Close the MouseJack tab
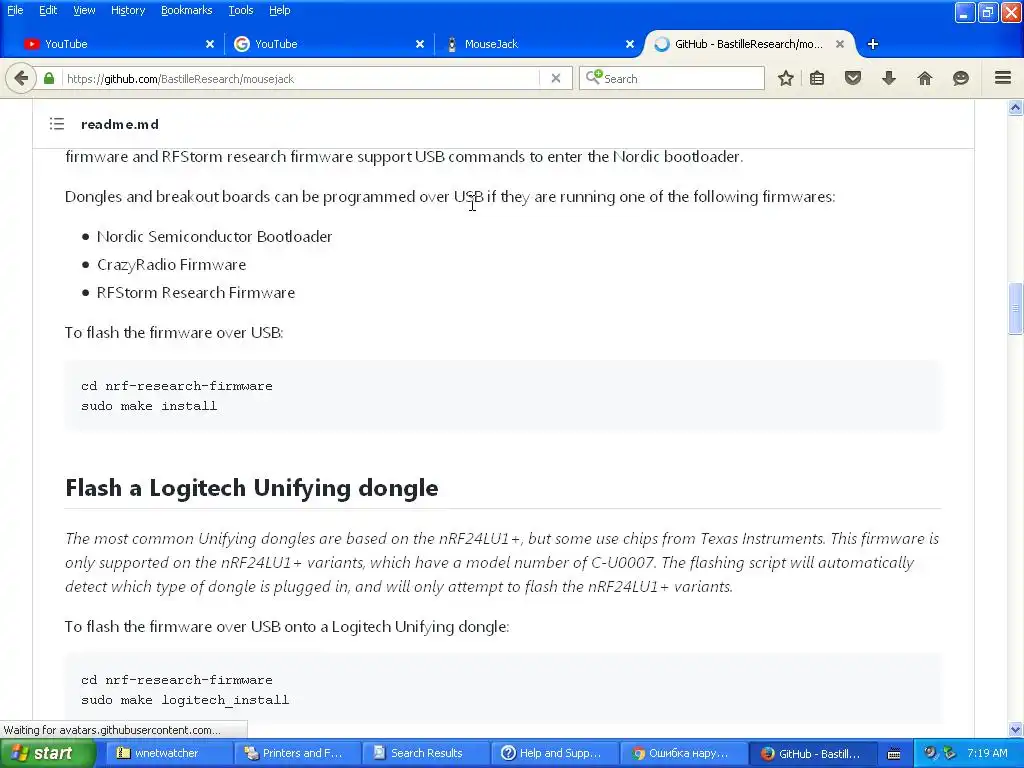 coord(630,44)
